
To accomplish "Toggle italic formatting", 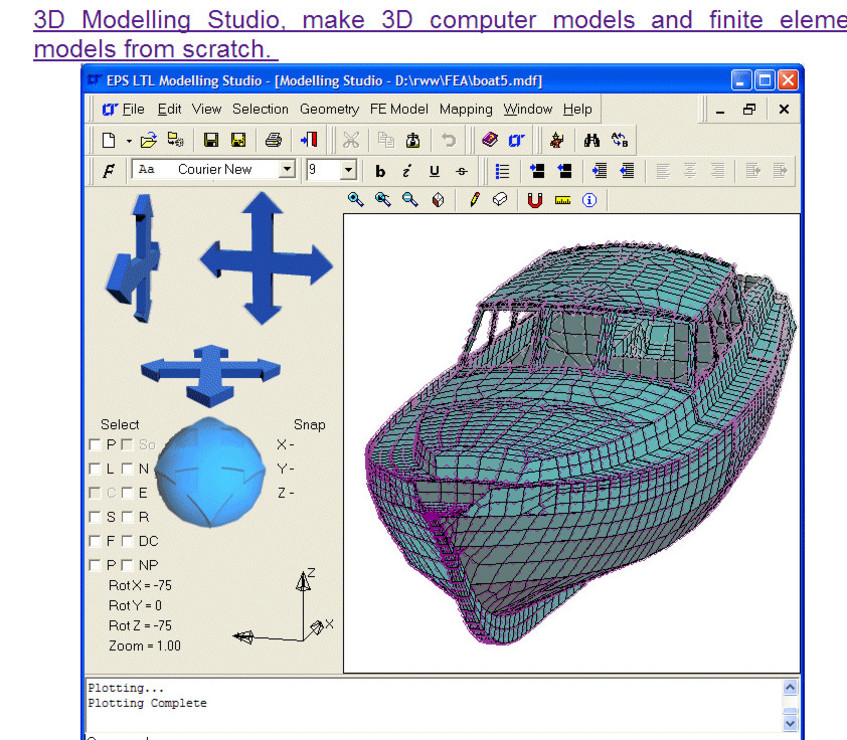I will pyautogui.click(x=407, y=171).
